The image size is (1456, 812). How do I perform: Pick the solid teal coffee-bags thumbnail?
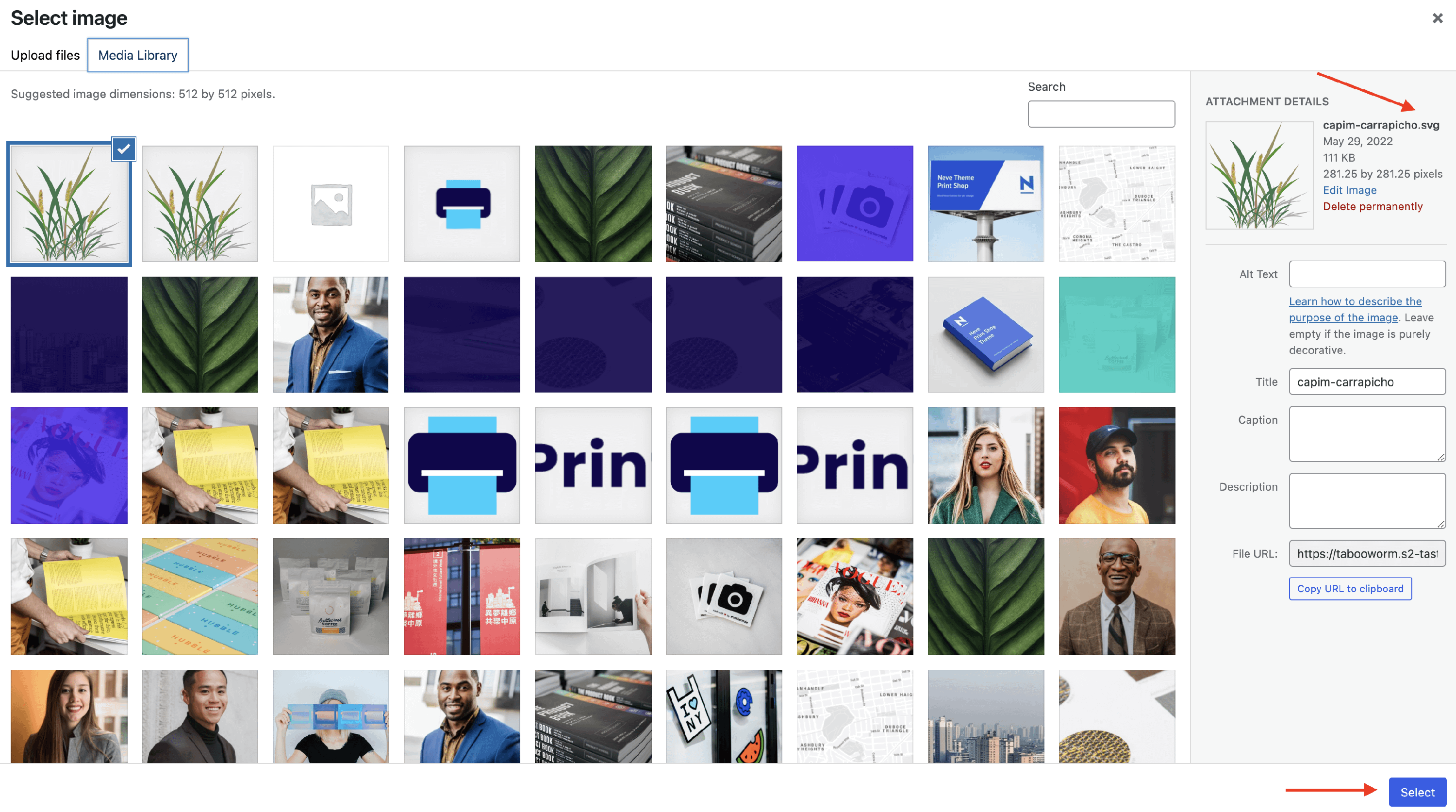pos(1116,334)
